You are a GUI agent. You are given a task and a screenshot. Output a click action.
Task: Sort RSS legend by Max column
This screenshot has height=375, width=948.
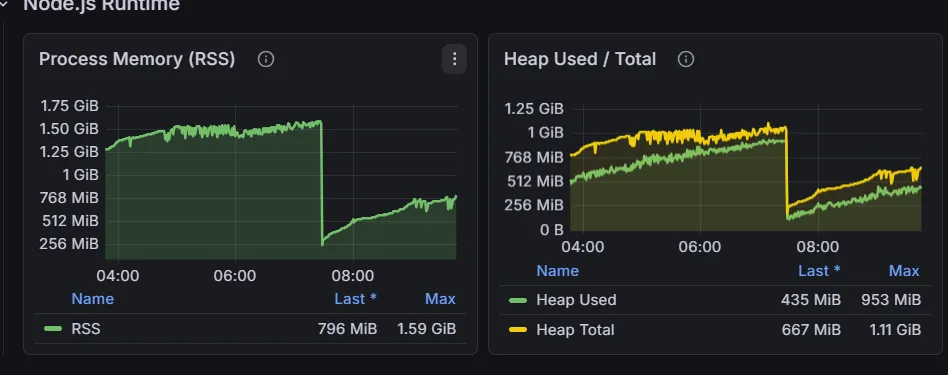coord(440,299)
